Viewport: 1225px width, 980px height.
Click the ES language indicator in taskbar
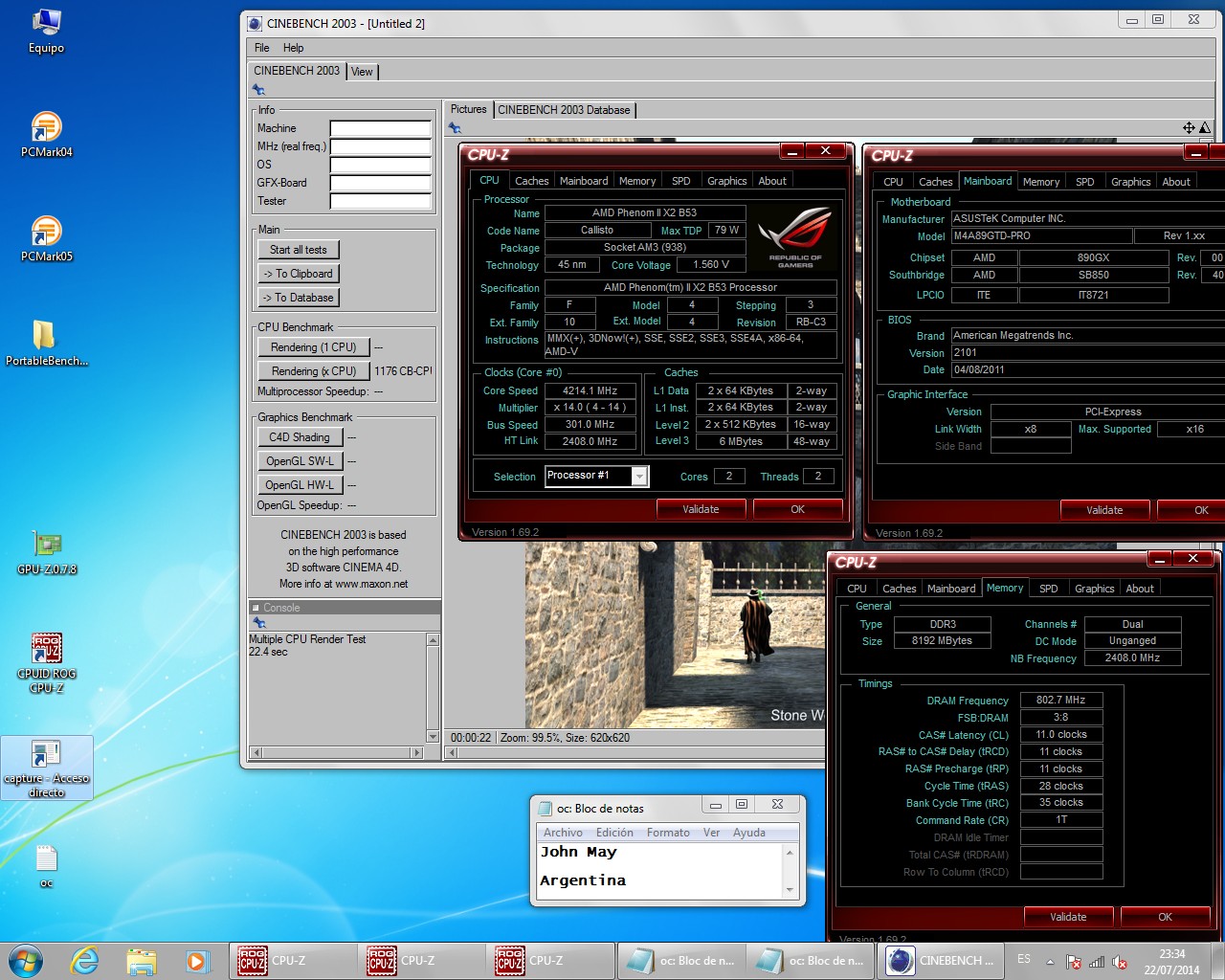(x=1024, y=959)
